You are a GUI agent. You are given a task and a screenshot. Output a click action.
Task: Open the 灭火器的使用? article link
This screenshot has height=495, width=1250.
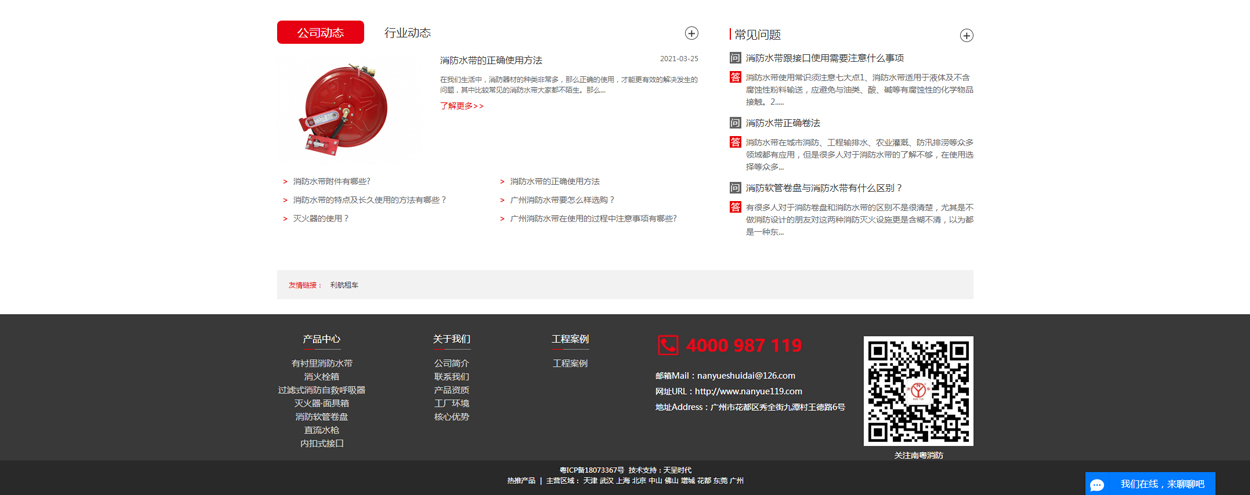pos(320,218)
